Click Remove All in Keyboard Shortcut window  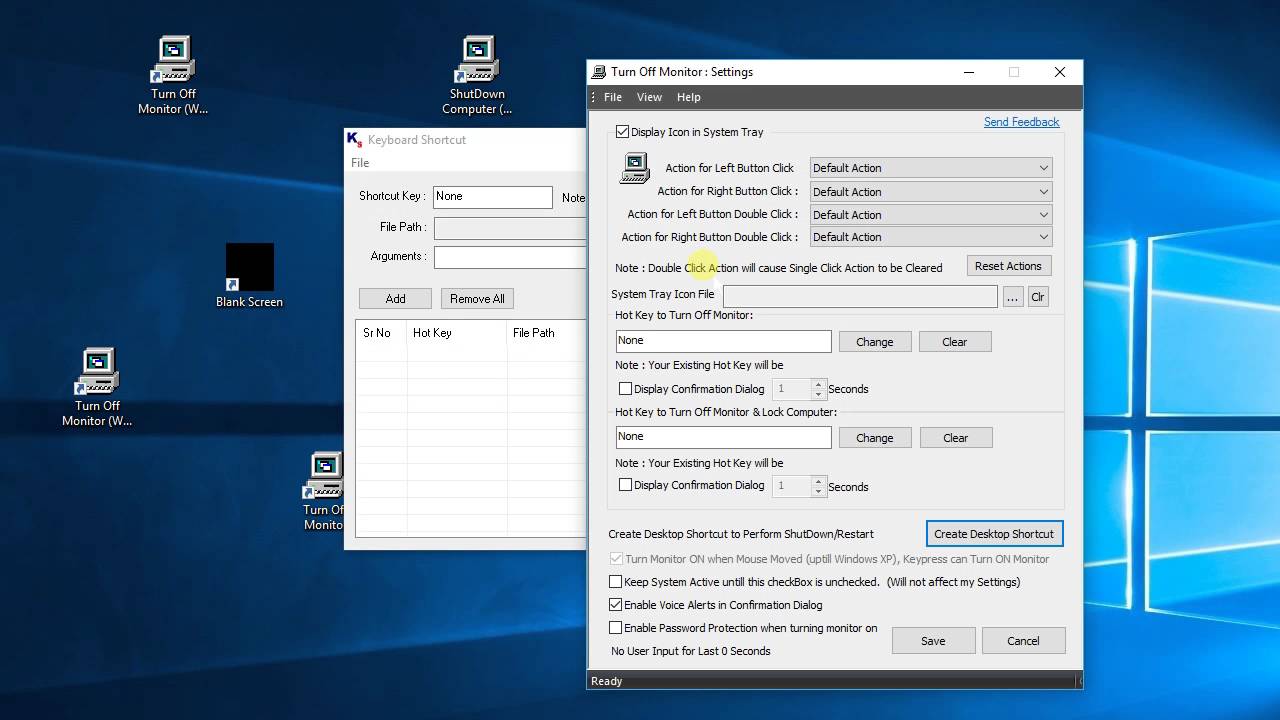click(x=477, y=299)
